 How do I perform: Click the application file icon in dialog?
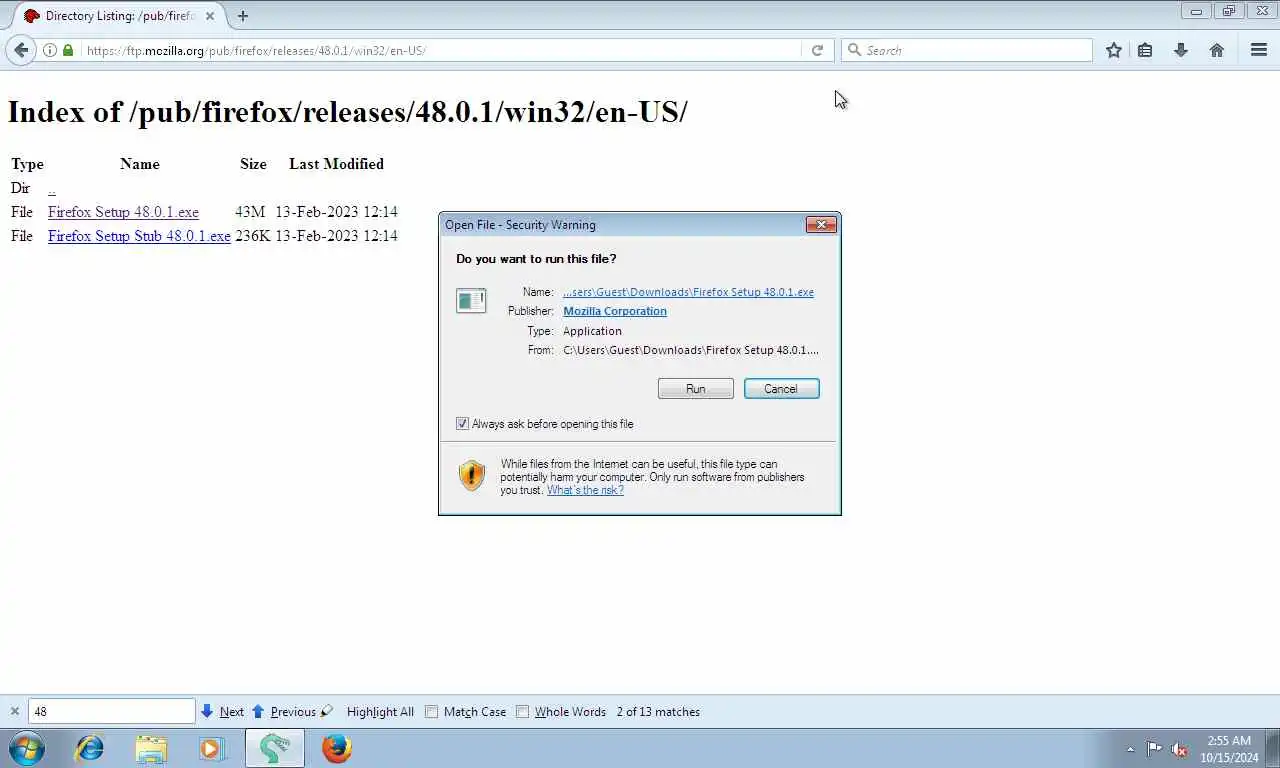[471, 300]
